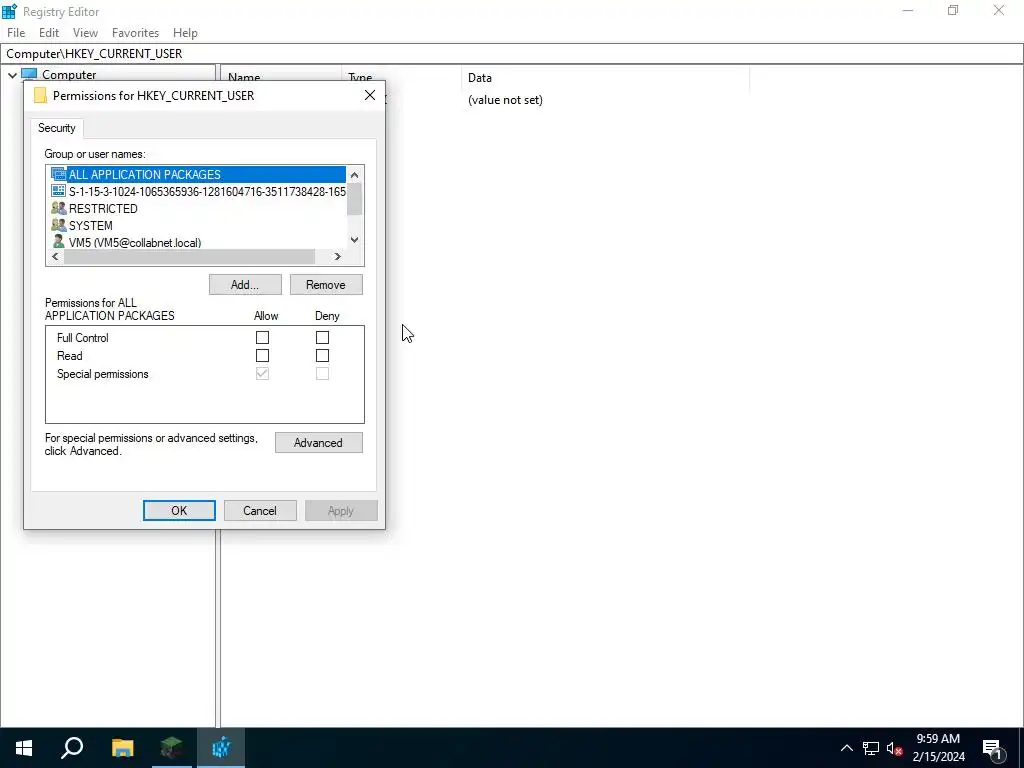
Task: Check Allow for Full Control
Action: pos(262,338)
